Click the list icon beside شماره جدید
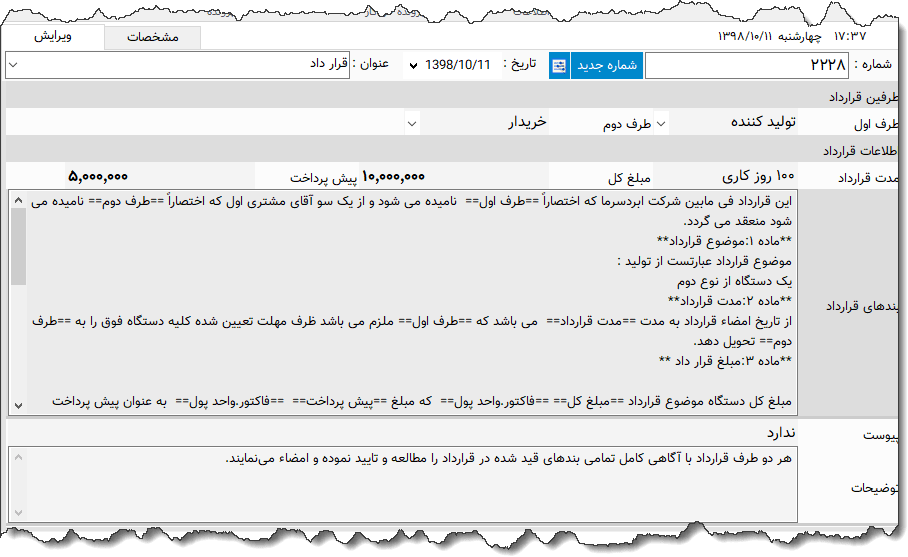Image resolution: width=908 pixels, height=557 pixels. 559,65
